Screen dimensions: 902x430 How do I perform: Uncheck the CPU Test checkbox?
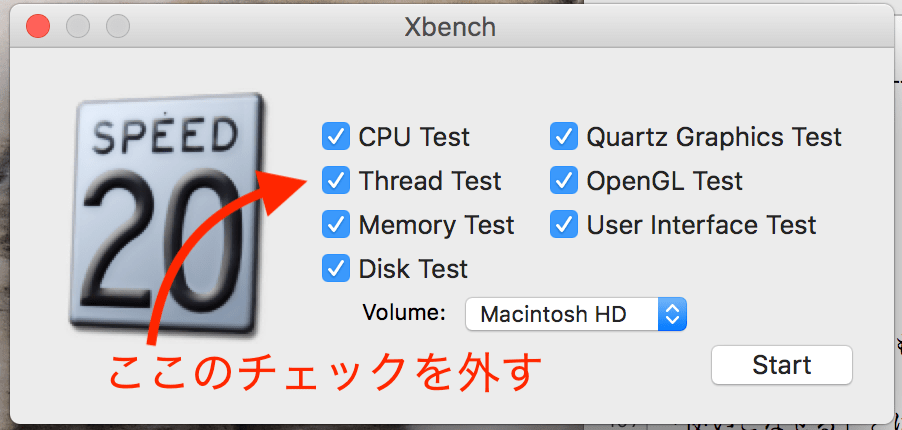tap(335, 136)
